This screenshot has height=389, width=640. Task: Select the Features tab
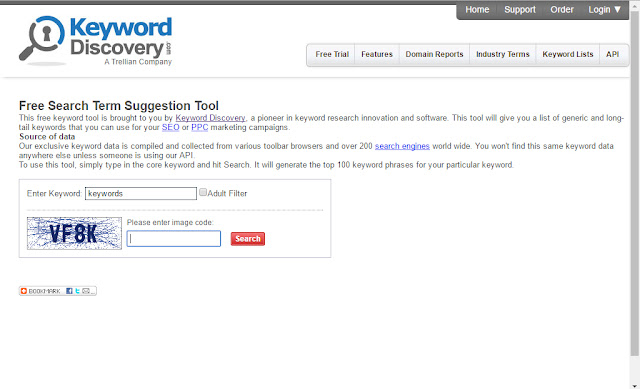377,54
